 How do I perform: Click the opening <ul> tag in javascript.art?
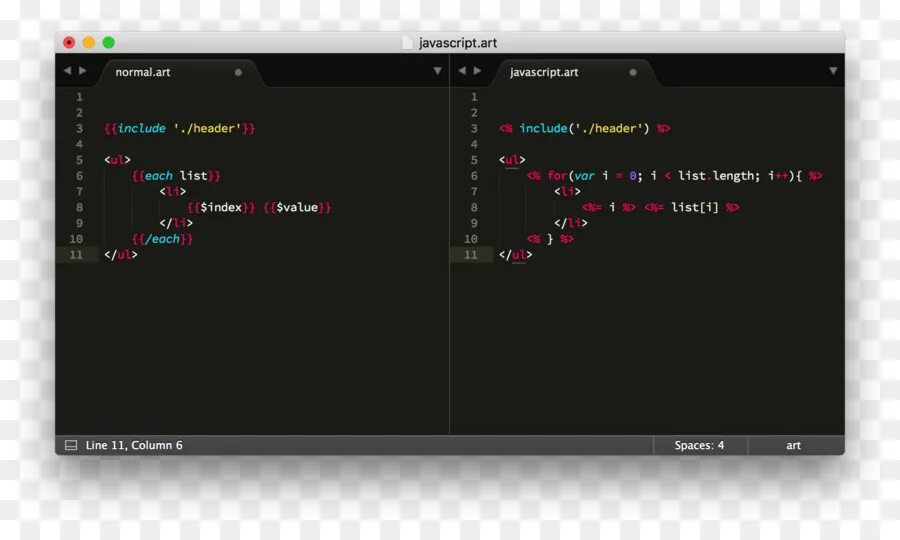click(512, 160)
